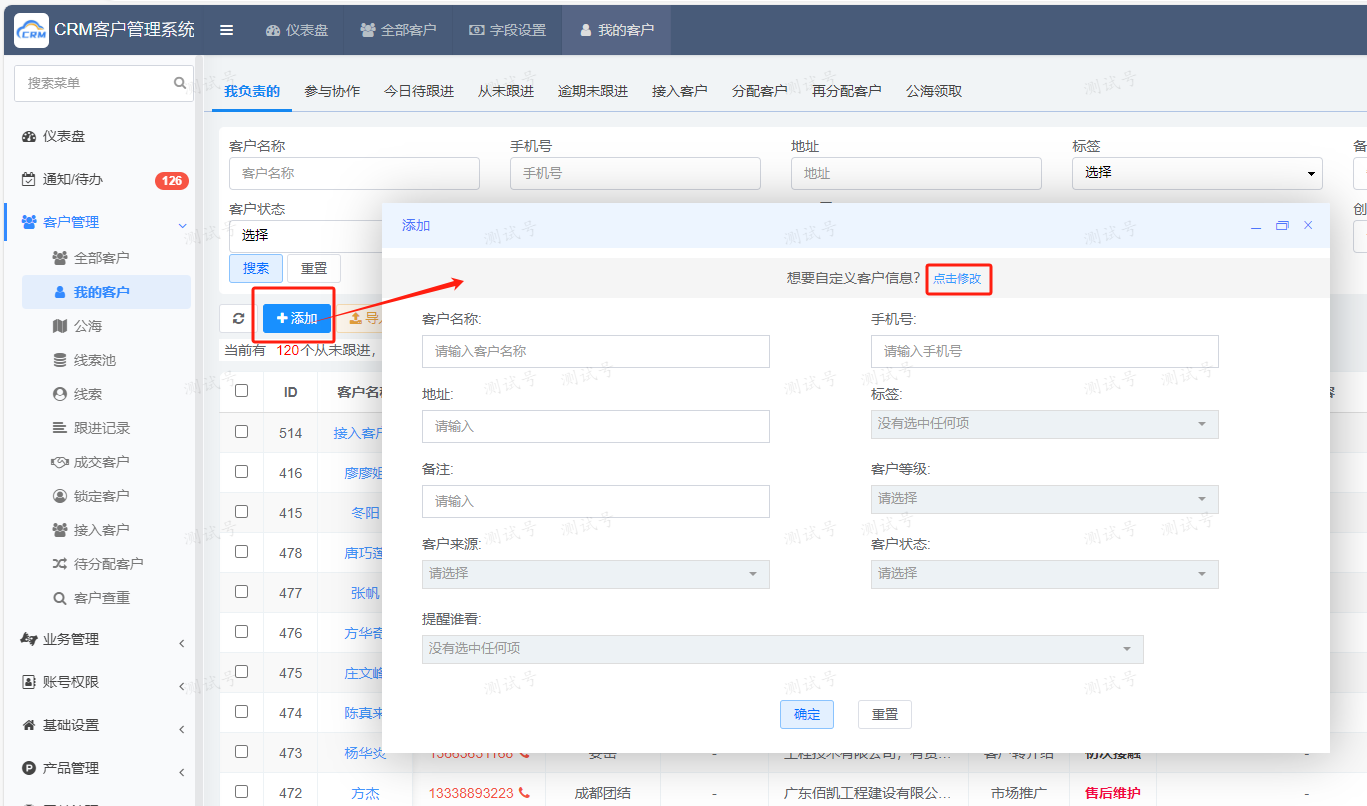Image resolution: width=1367 pixels, height=806 pixels.
Task: Tick the checkbox for row ID 477
Action: point(241,592)
